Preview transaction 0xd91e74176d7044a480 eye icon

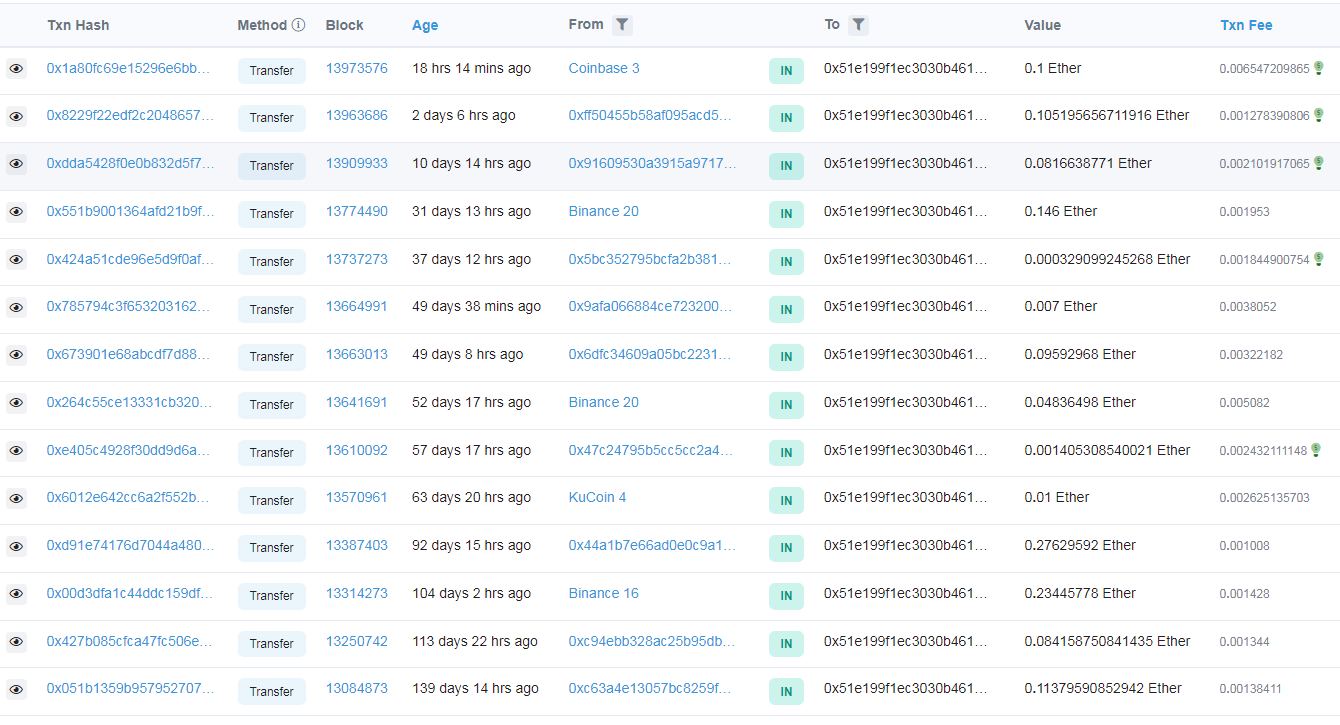coord(16,546)
